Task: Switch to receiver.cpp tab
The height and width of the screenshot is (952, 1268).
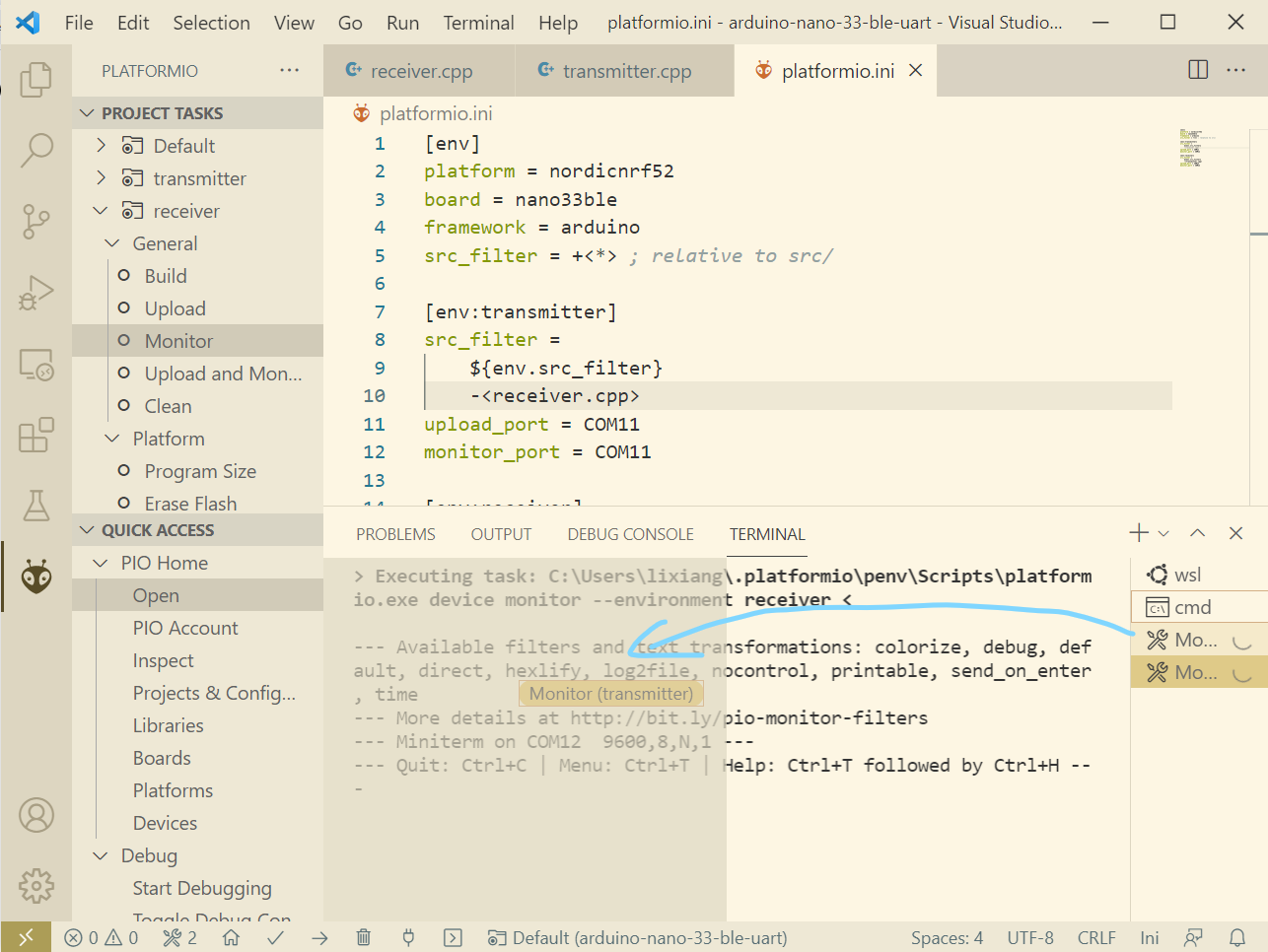Action: click(x=420, y=70)
